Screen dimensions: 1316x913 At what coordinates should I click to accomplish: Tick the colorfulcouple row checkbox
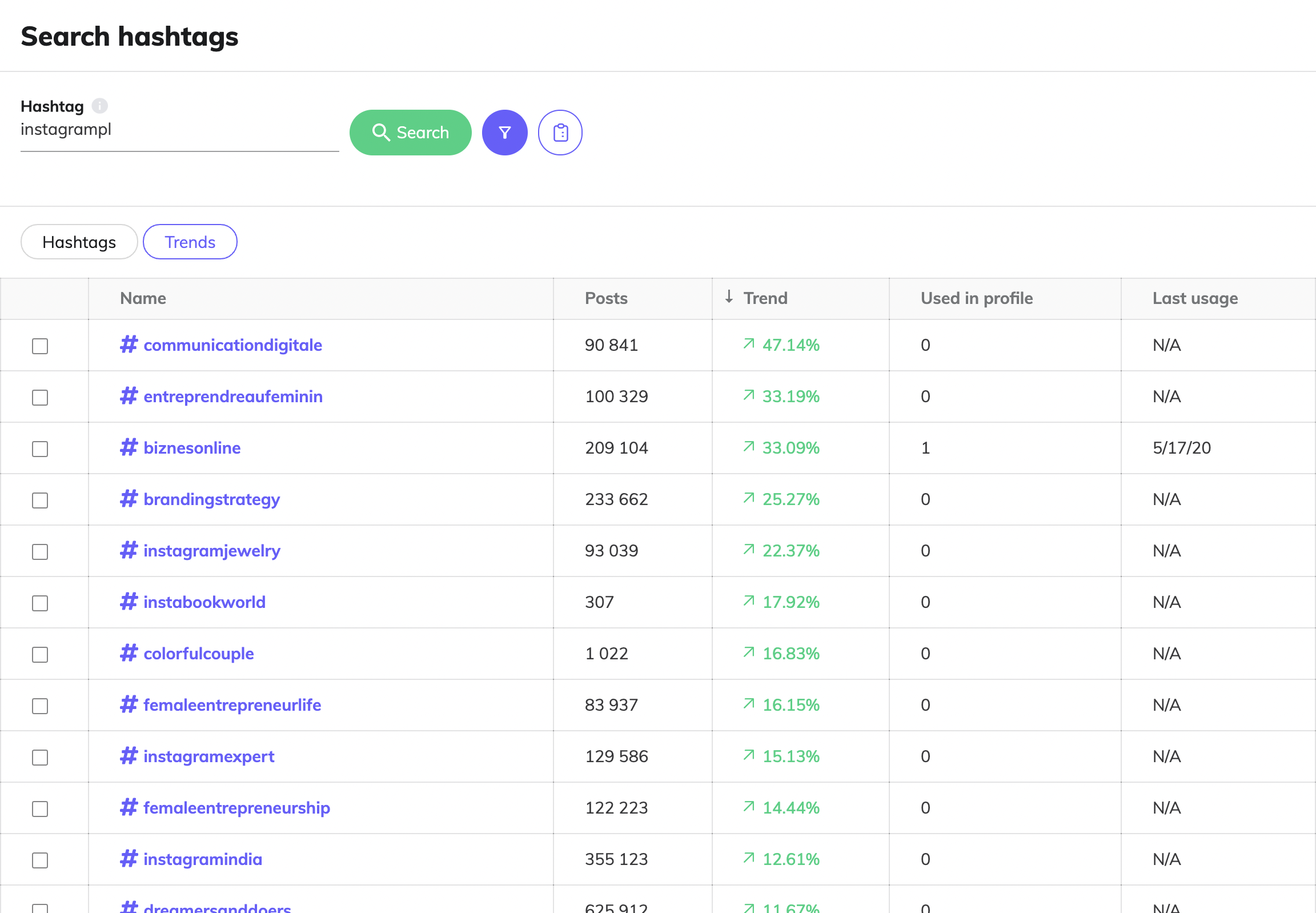pos(40,654)
